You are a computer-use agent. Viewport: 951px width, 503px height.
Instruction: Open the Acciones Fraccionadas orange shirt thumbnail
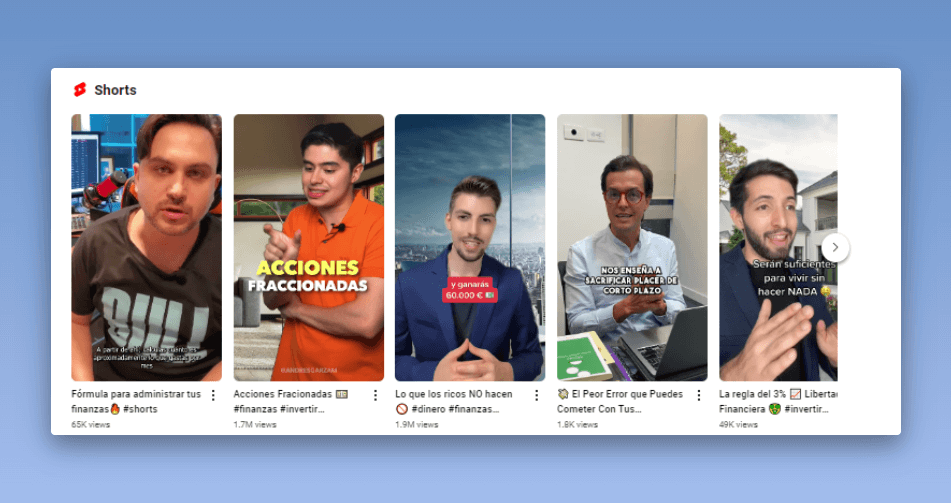pos(309,248)
